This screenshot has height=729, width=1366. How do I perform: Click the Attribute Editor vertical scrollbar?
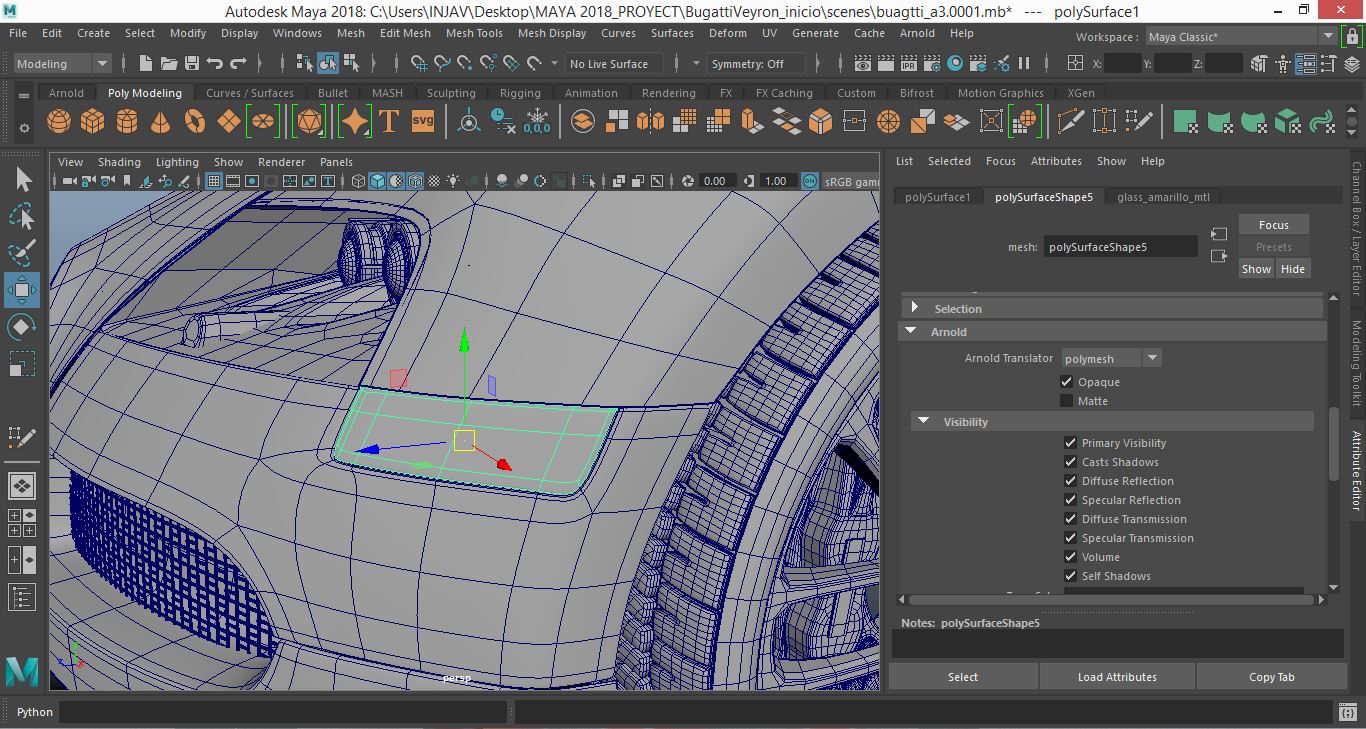(x=1333, y=444)
